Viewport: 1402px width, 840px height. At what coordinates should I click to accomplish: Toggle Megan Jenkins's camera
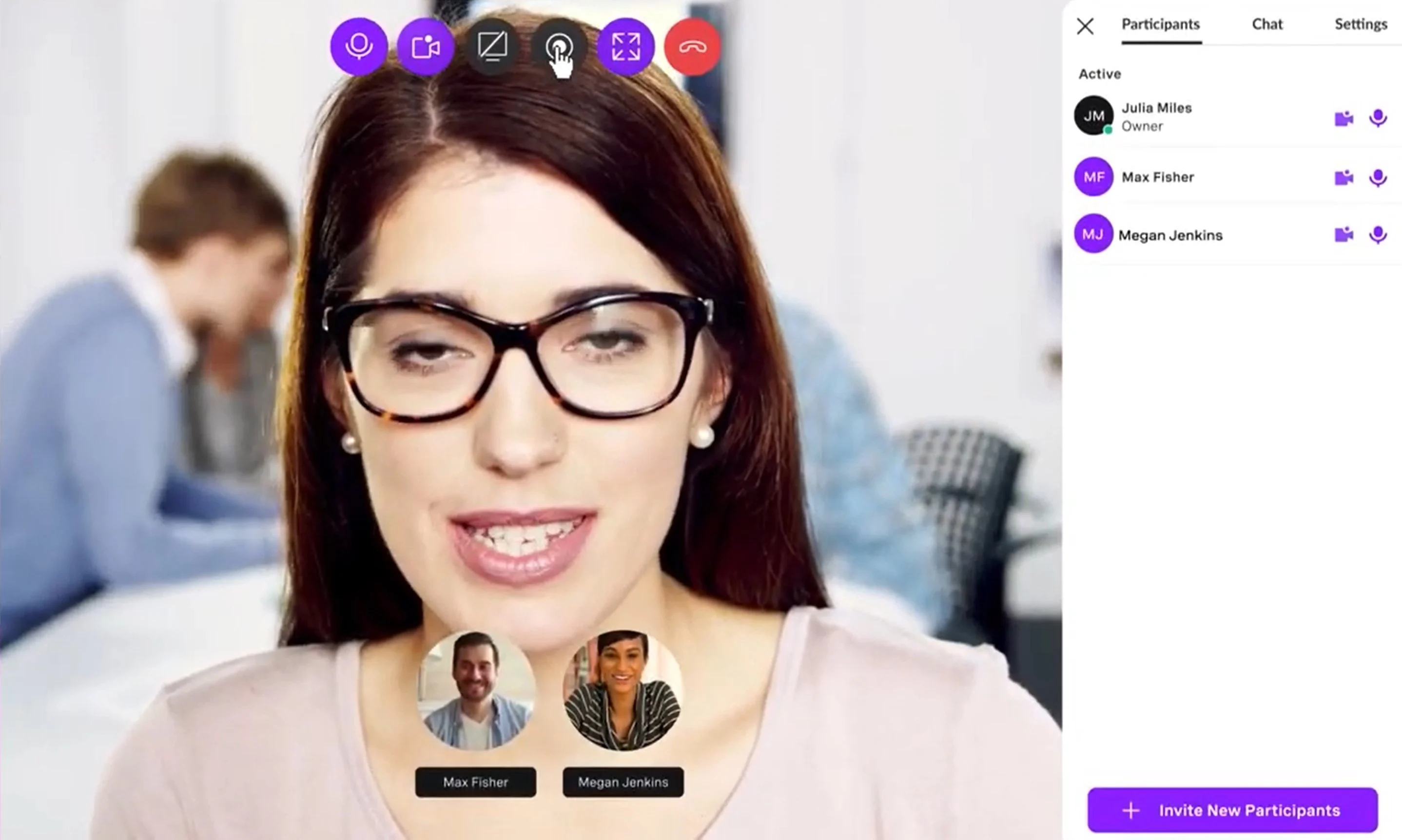click(x=1343, y=233)
